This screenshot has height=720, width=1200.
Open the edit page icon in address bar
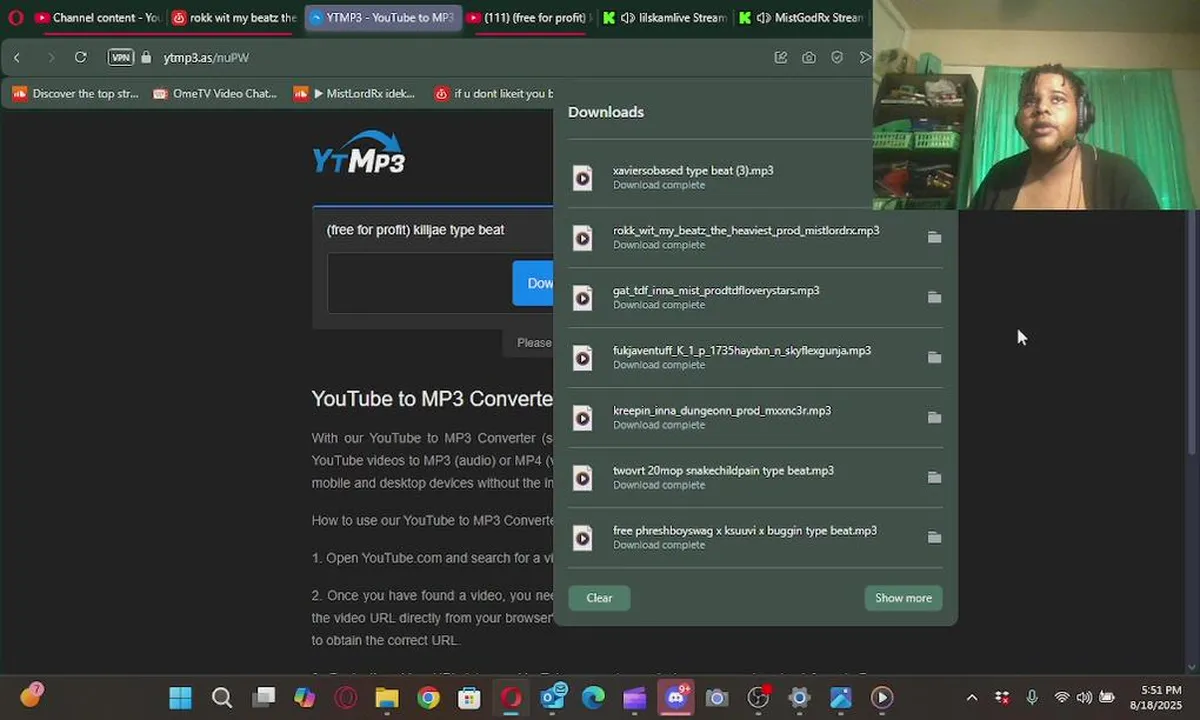781,58
